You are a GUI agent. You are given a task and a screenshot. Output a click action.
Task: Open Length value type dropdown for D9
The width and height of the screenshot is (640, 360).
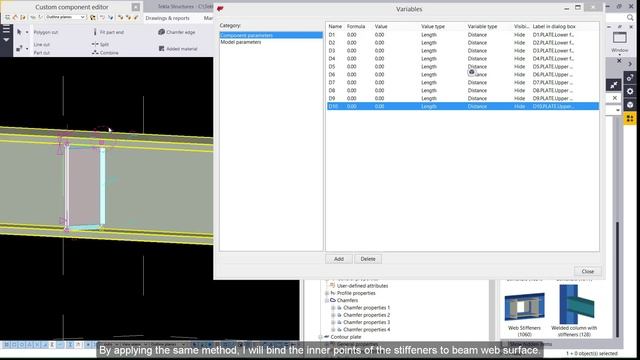point(429,98)
